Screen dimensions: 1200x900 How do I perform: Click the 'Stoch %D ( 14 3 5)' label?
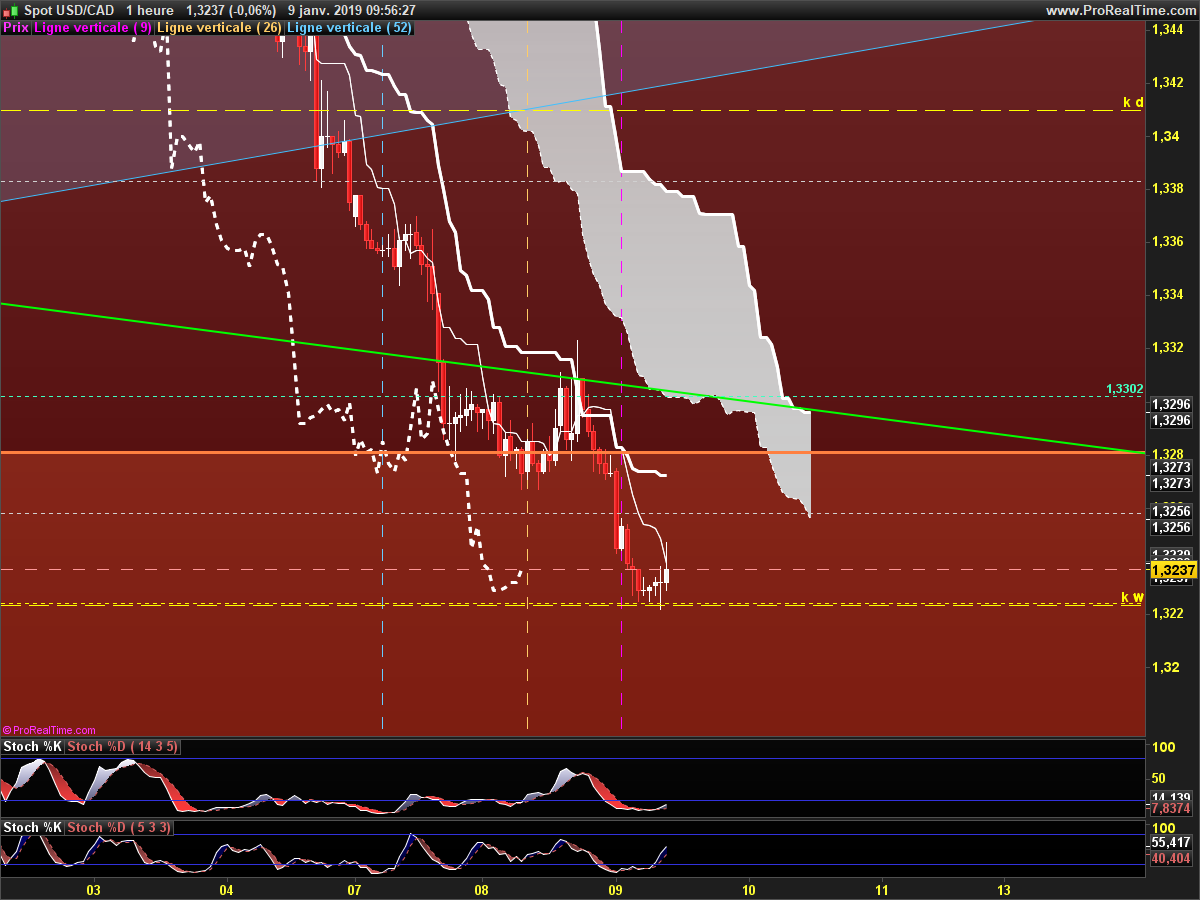[122, 747]
